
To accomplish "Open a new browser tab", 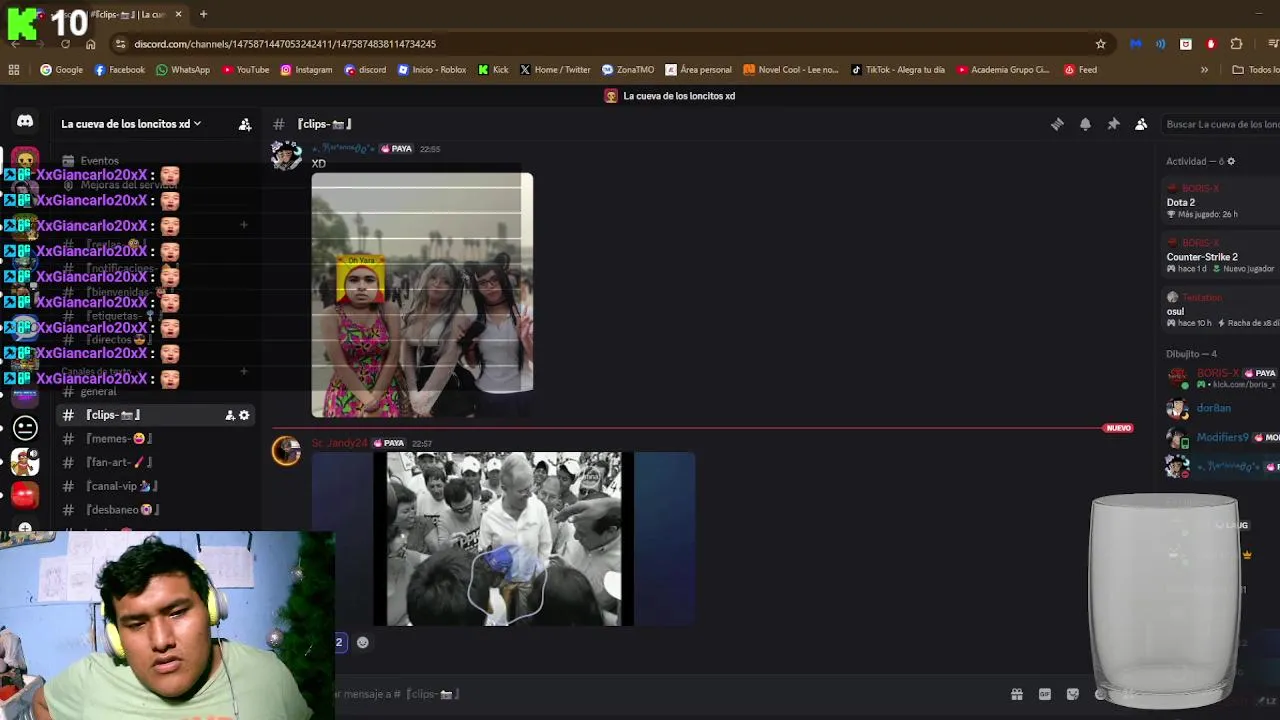I will [x=203, y=14].
